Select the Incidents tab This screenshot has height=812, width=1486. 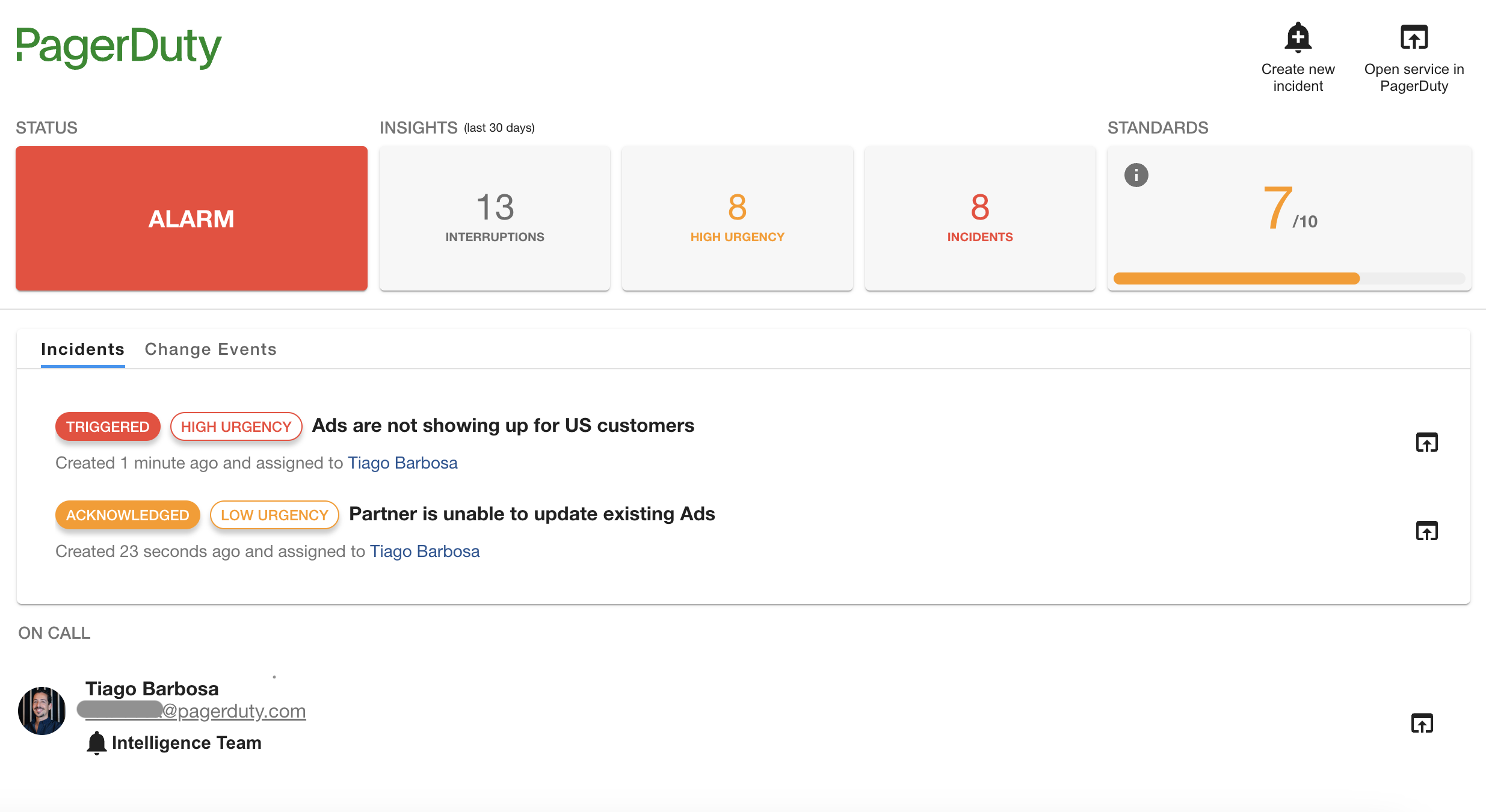click(83, 349)
